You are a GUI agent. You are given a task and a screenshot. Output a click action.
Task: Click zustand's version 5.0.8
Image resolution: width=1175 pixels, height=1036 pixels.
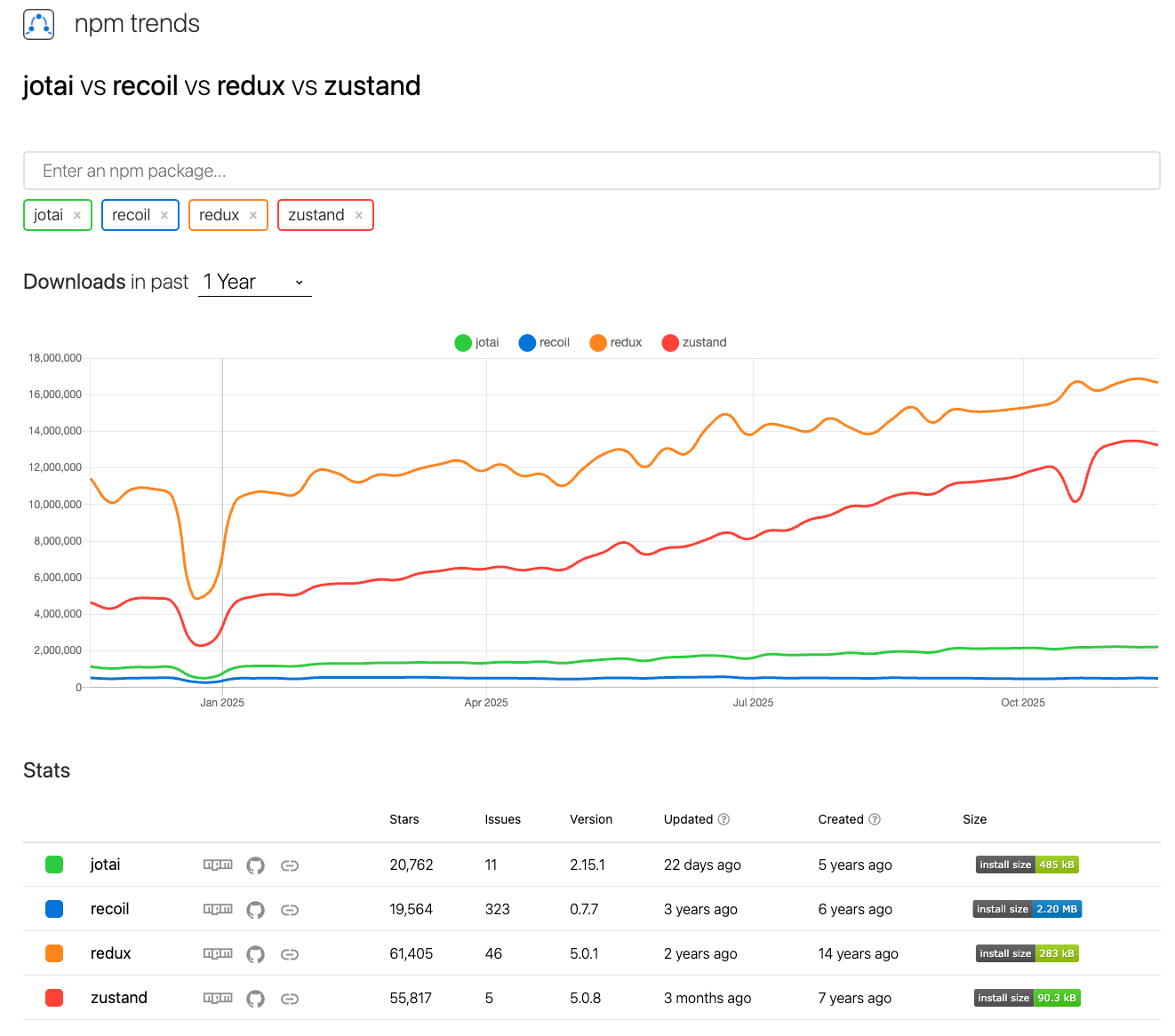[x=586, y=998]
